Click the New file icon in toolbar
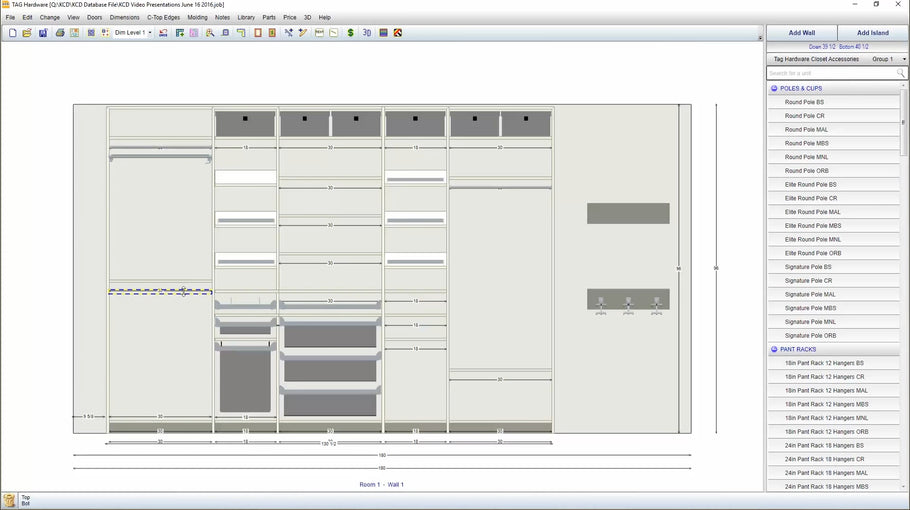Screen dimensions: 910x510 [12, 33]
